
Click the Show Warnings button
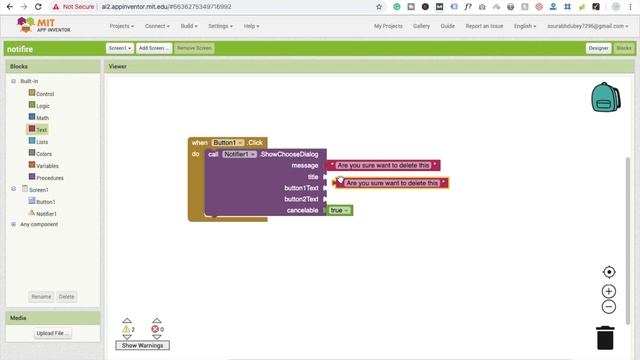142,345
